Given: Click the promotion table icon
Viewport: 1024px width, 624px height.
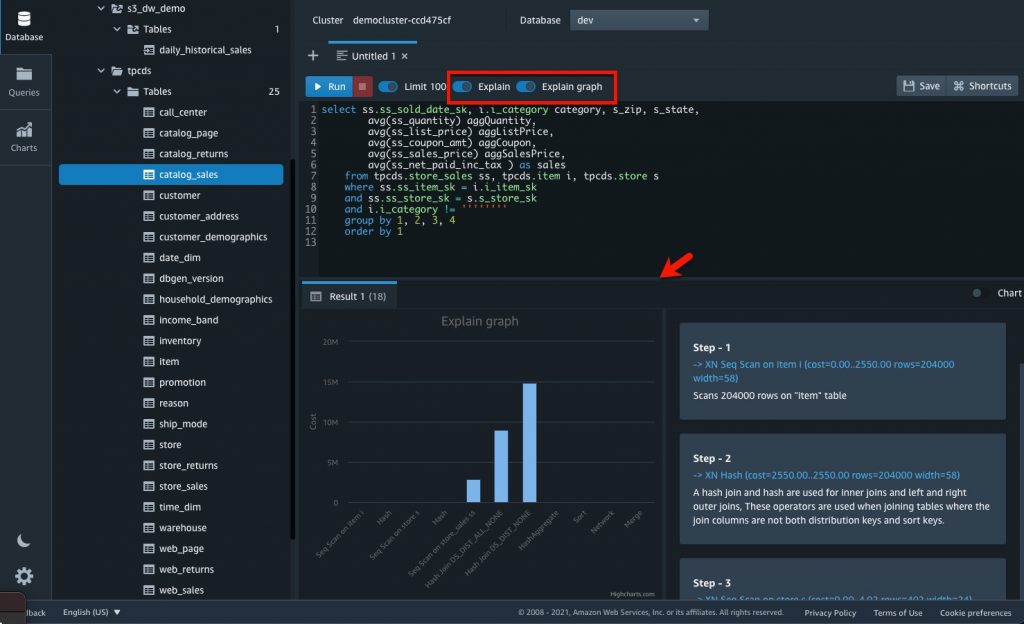Looking at the screenshot, I should click(149, 382).
